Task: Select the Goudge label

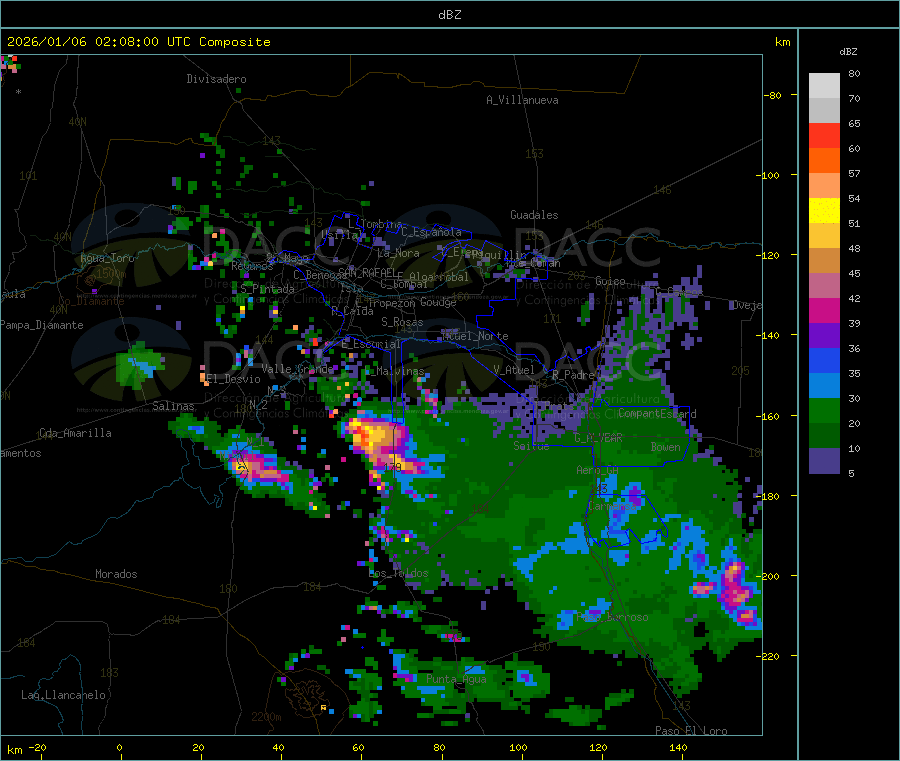Action: (x=438, y=302)
